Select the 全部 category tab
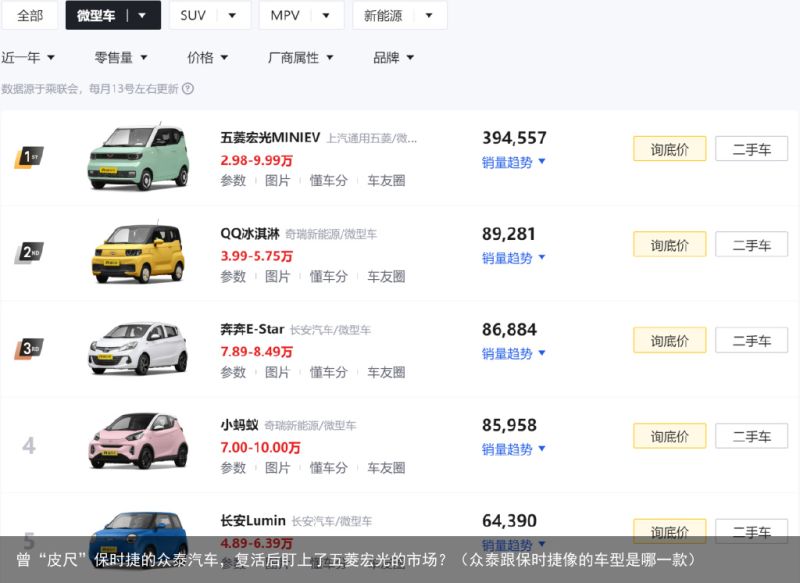 point(30,15)
